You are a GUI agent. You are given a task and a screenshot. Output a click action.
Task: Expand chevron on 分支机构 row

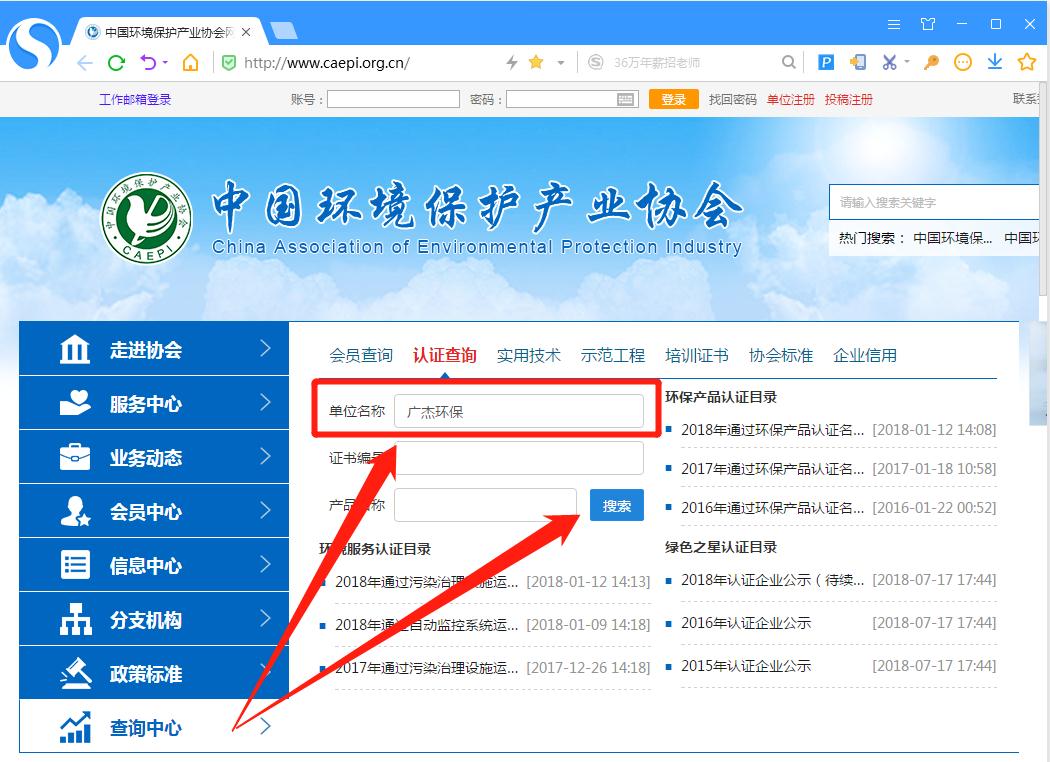pos(265,619)
